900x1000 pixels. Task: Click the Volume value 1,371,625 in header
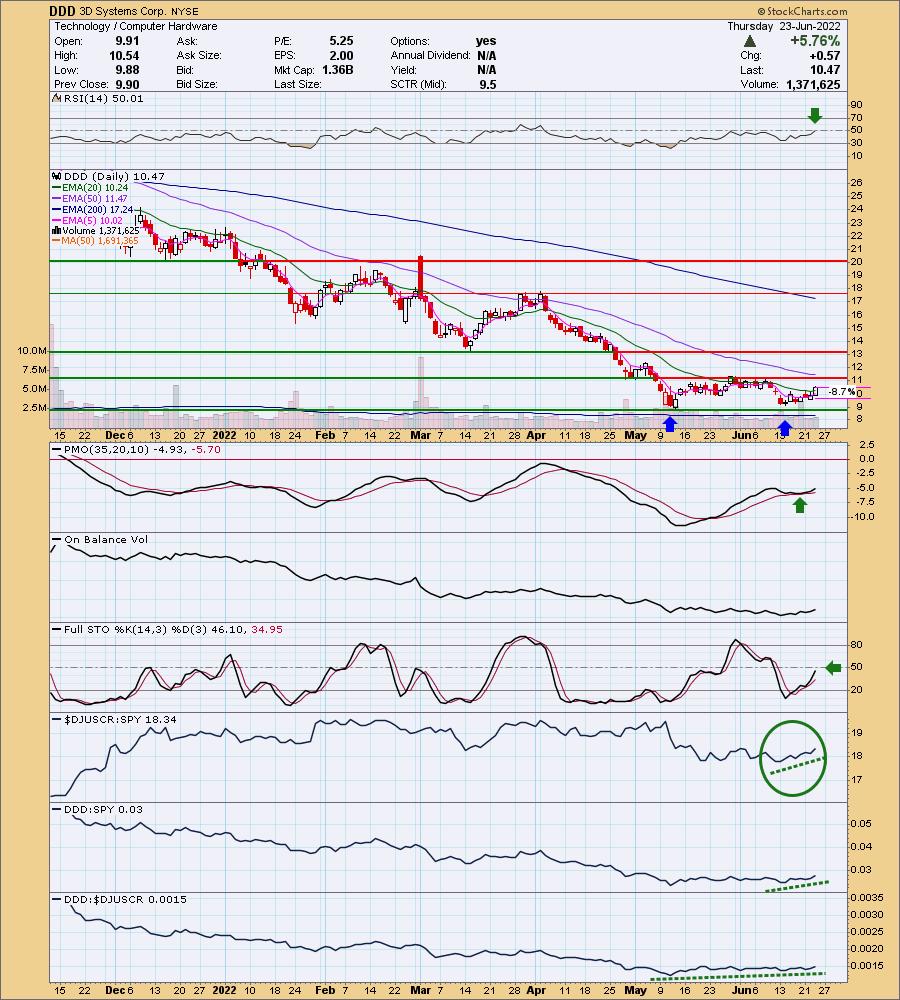coord(813,84)
